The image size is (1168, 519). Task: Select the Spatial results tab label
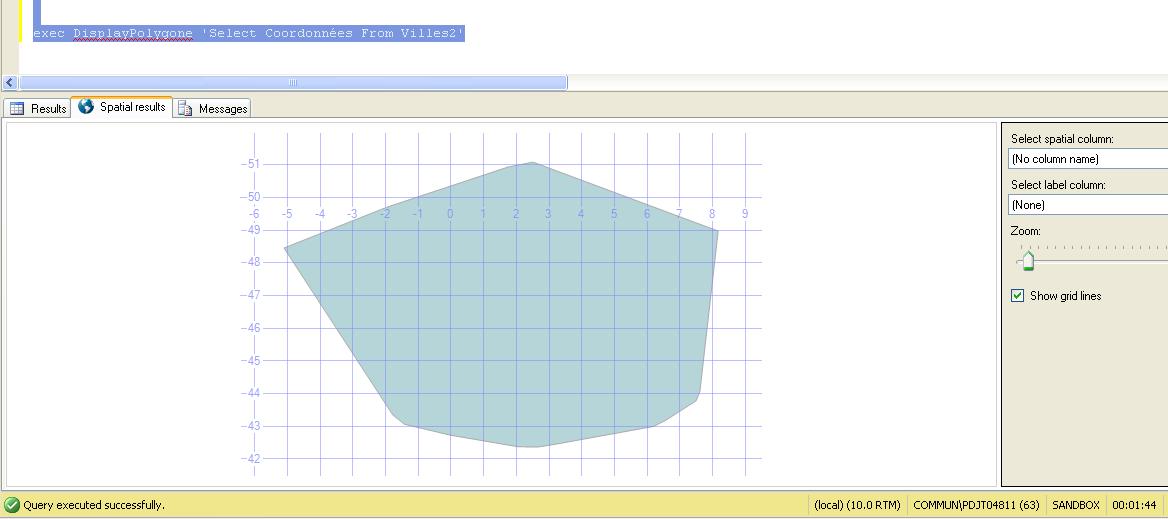(132, 107)
